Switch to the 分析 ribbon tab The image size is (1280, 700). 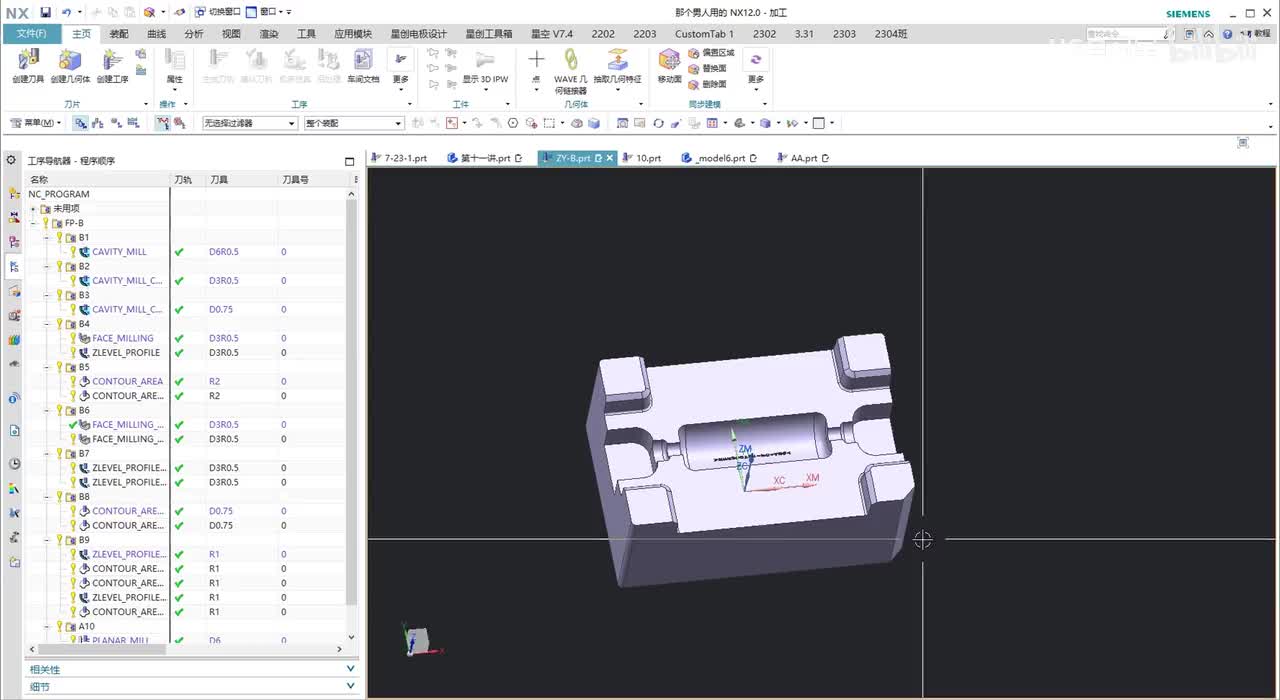tap(193, 33)
